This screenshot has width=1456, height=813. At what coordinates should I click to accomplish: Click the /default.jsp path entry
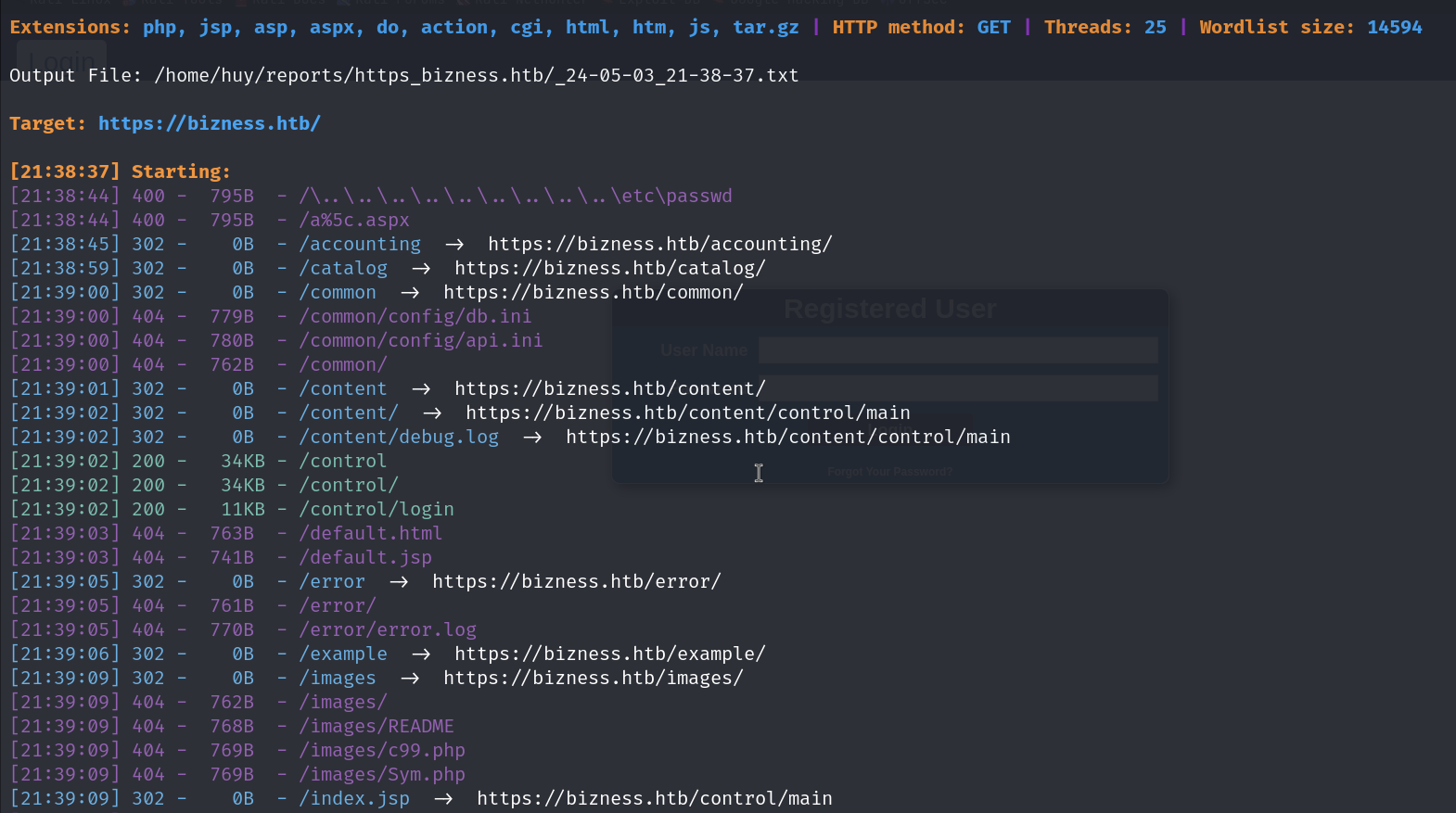click(365, 557)
